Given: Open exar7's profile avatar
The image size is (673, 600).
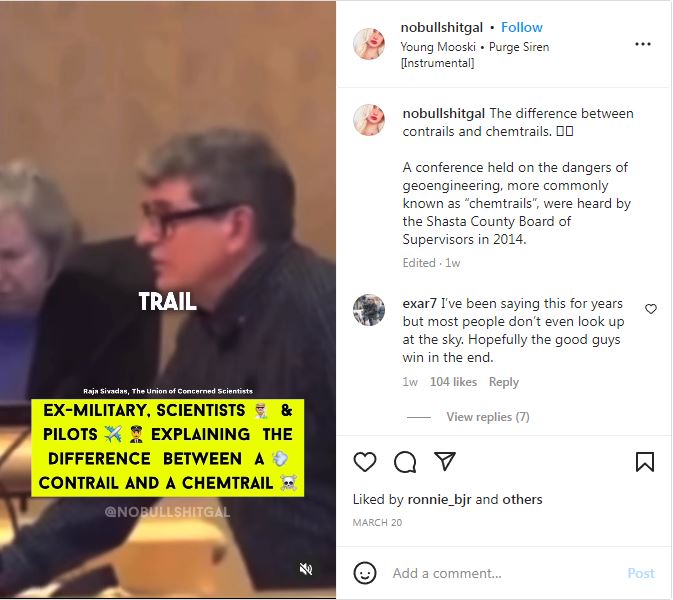Looking at the screenshot, I should 369,310.
